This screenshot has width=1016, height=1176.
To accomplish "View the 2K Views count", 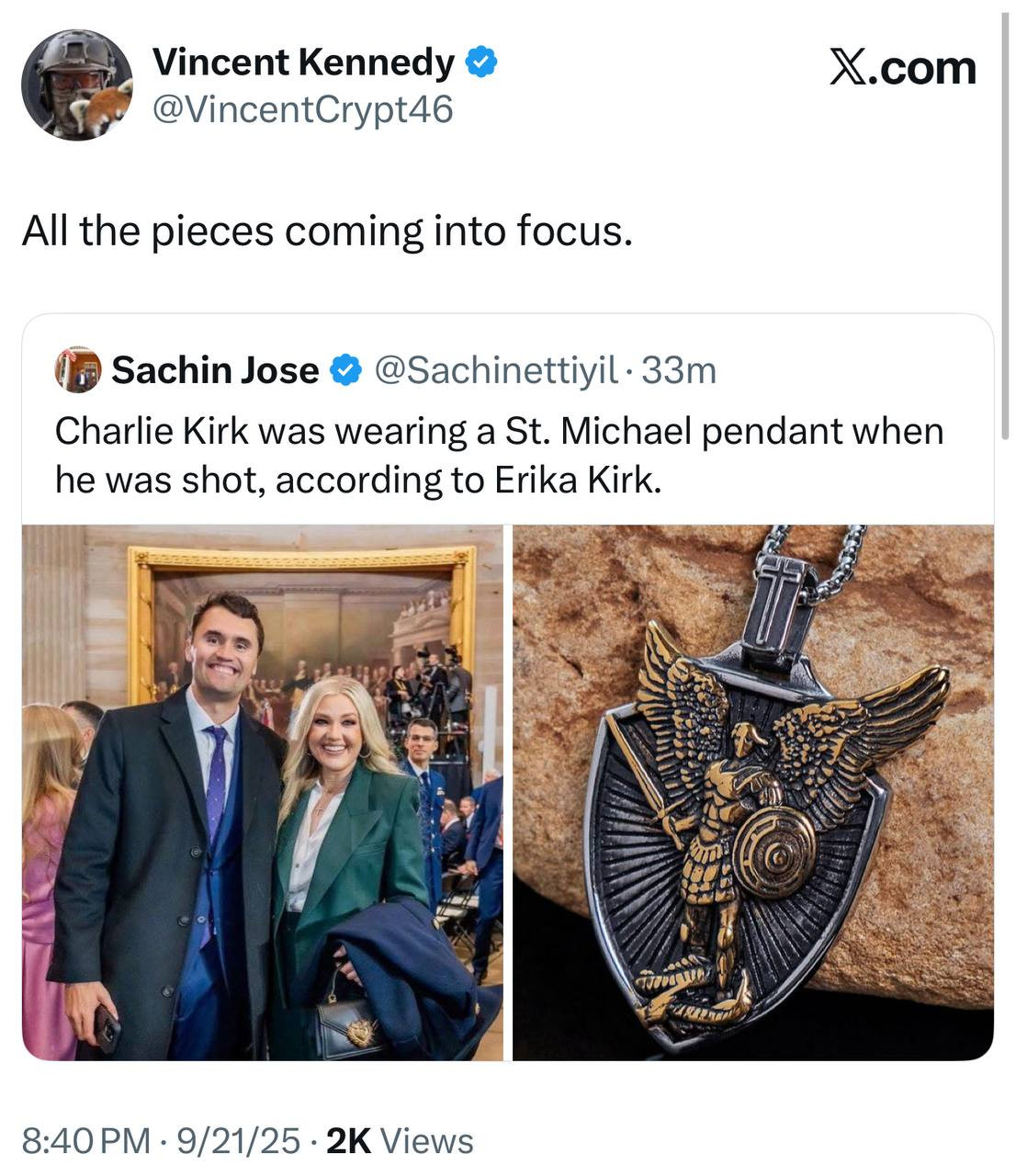I will (x=400, y=1141).
